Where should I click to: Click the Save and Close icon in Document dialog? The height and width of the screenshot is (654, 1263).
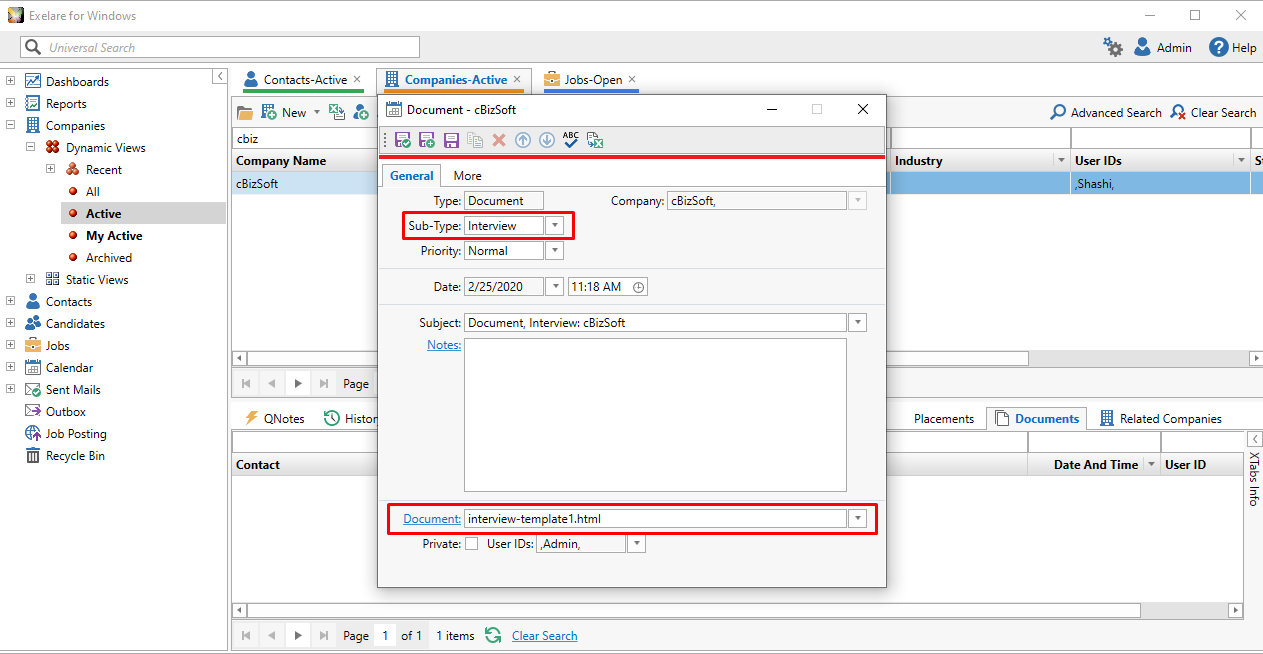tap(402, 140)
